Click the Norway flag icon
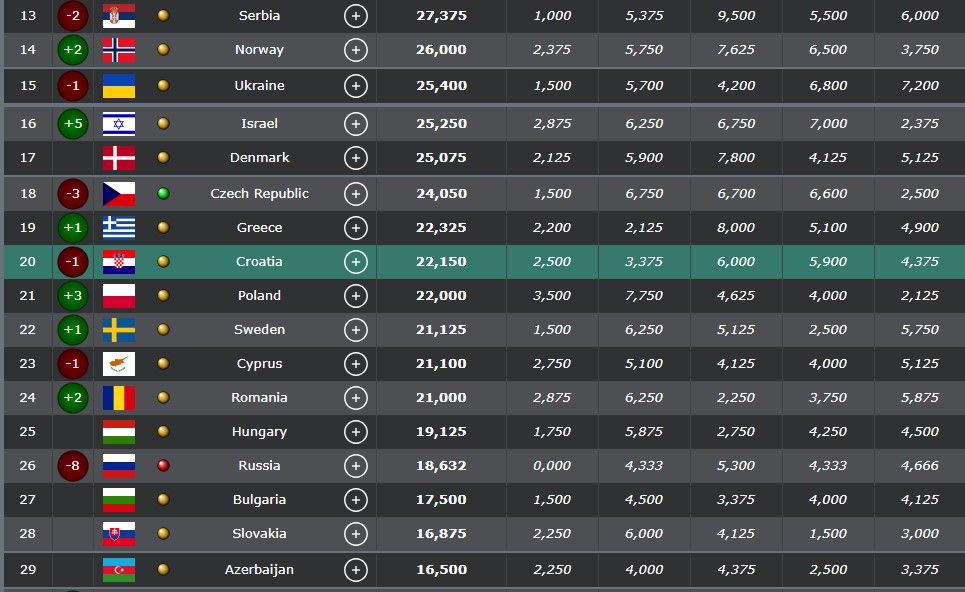Viewport: 965px width, 592px height. point(119,50)
